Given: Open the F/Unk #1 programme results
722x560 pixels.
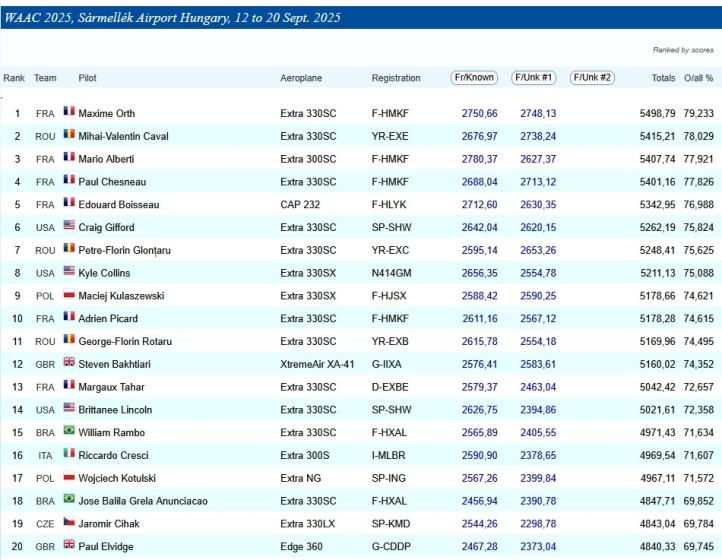Looking at the screenshot, I should 535,78.
